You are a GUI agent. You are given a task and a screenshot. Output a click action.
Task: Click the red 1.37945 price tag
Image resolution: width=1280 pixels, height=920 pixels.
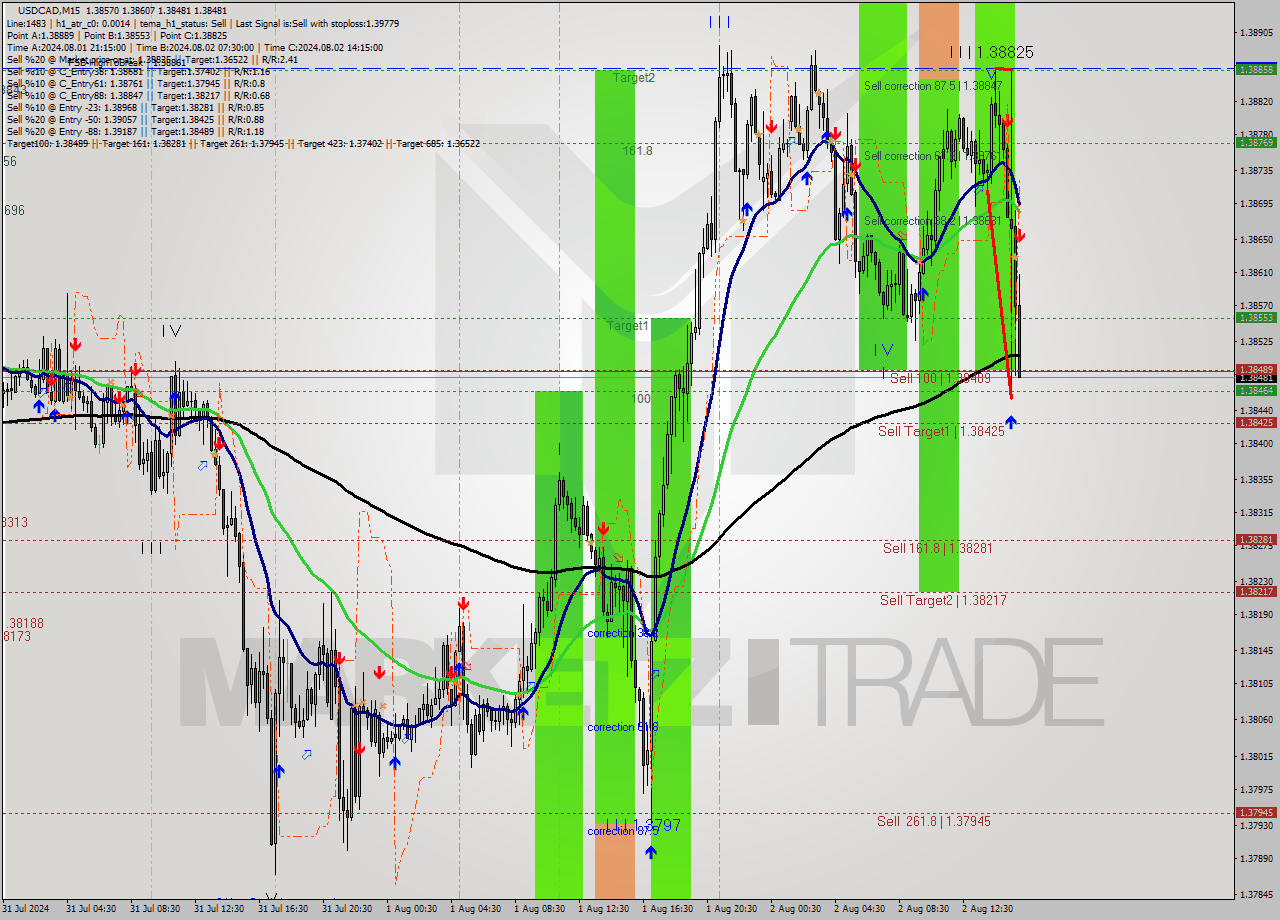[1256, 813]
